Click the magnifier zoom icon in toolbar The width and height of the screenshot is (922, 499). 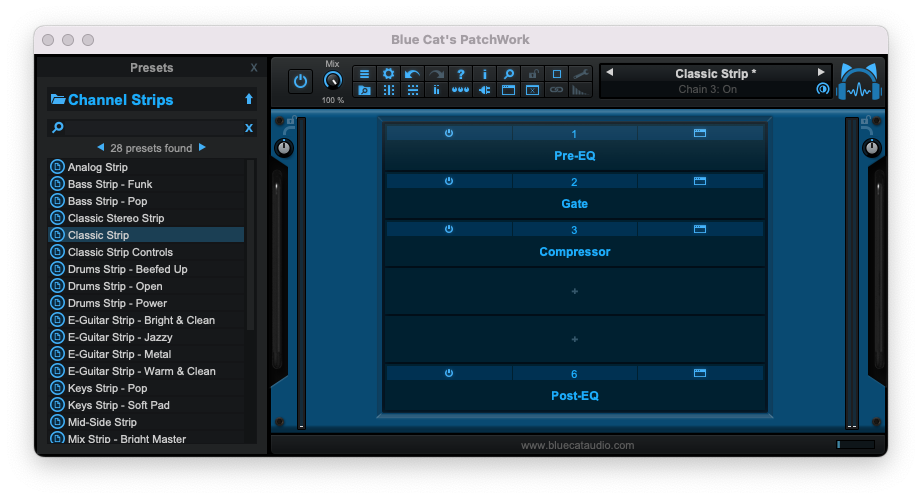pos(509,74)
